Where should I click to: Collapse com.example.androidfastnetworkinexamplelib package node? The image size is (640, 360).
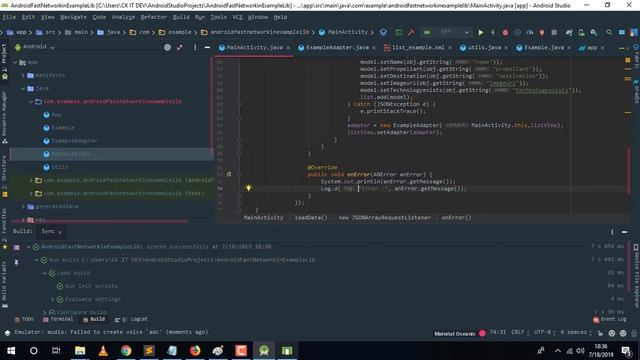point(31,101)
